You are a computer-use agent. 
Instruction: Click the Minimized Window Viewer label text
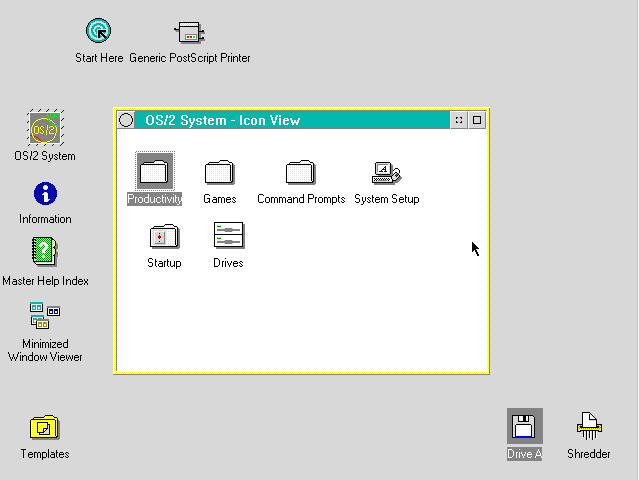click(x=45, y=350)
